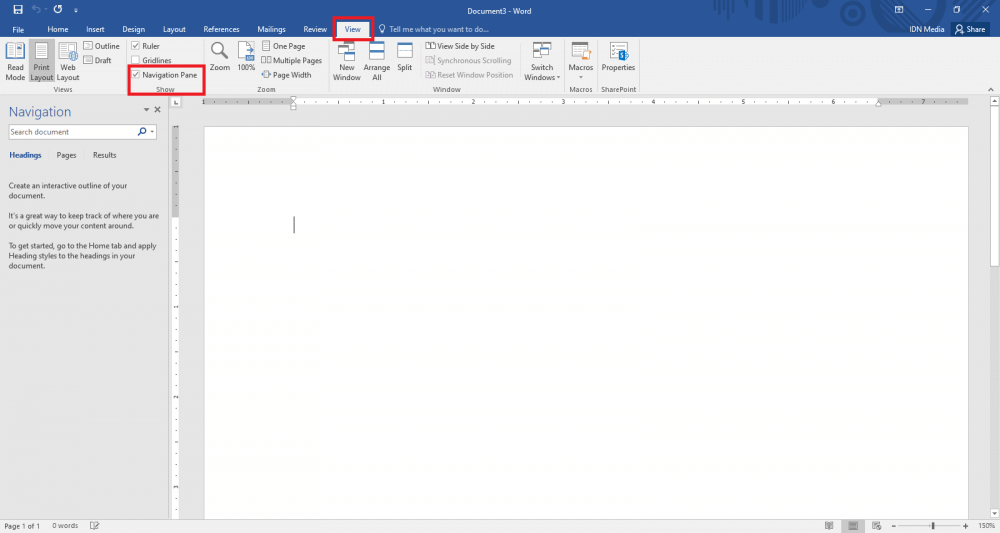The image size is (1000, 533).
Task: Switch to Draft view
Action: tap(98, 60)
